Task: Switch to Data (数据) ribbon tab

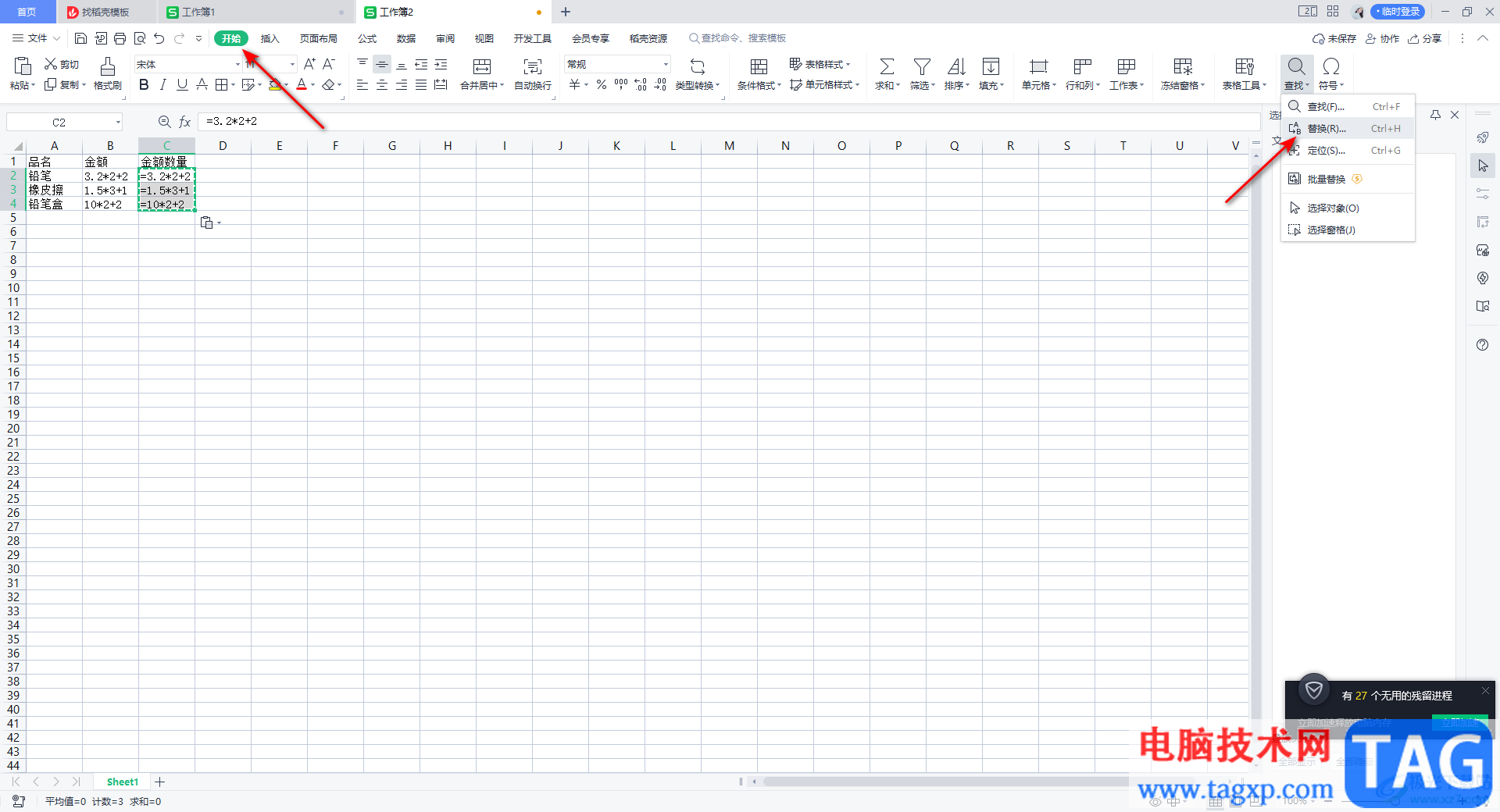Action: click(x=406, y=39)
